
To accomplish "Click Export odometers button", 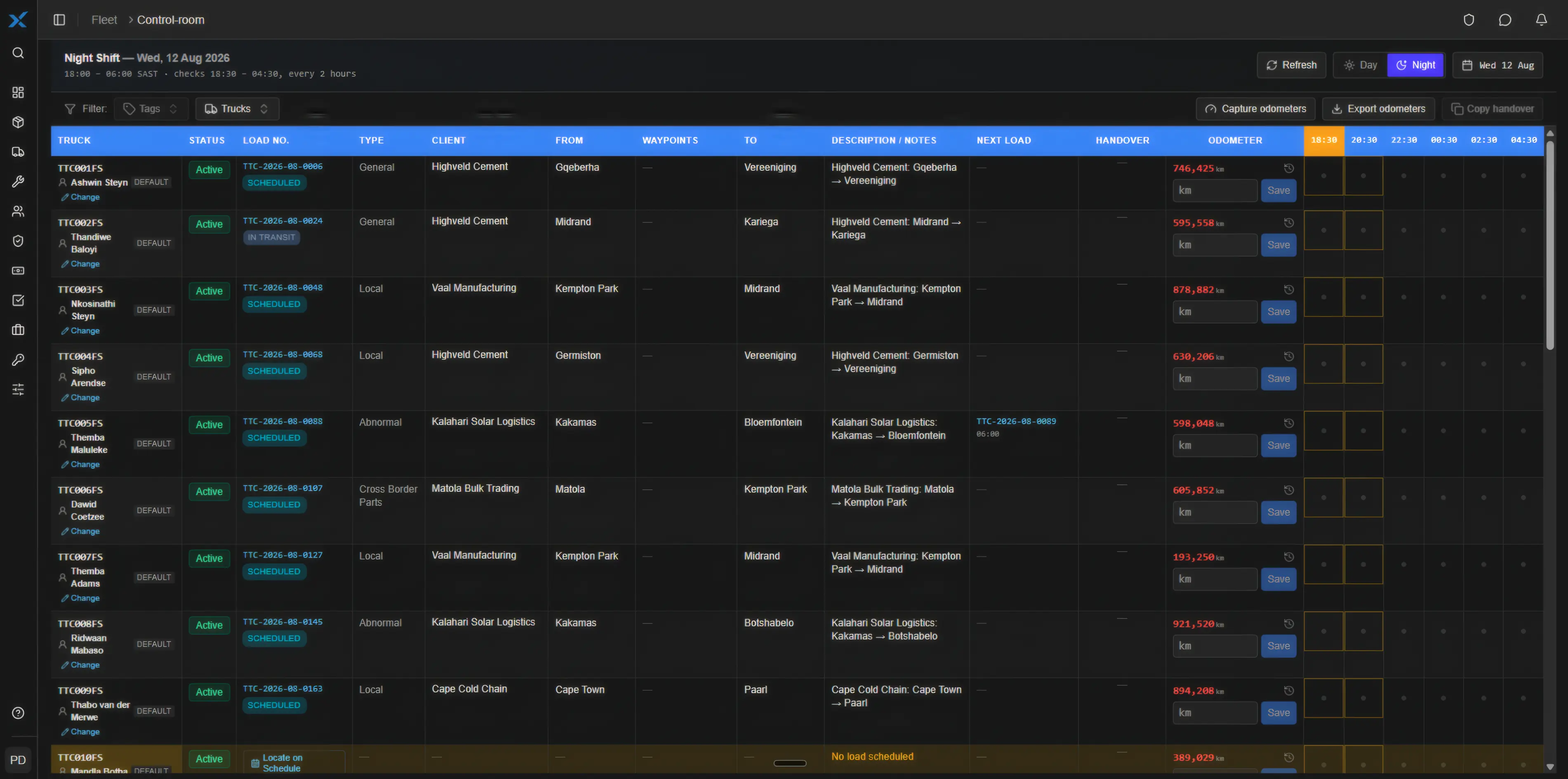I will (1378, 109).
